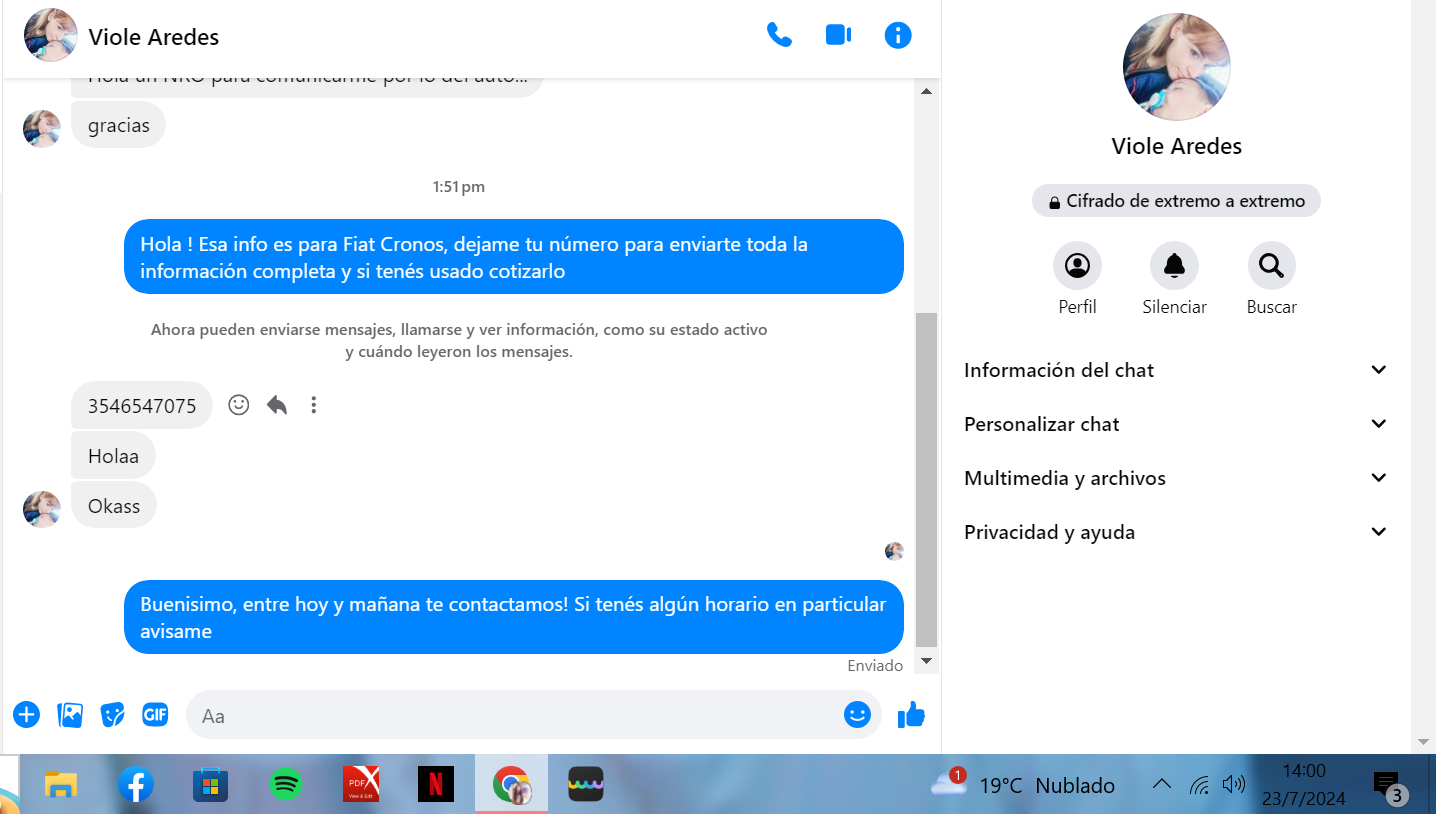The height and width of the screenshot is (814, 1436).
Task: React with emoji to the phone number message
Action: (238, 405)
